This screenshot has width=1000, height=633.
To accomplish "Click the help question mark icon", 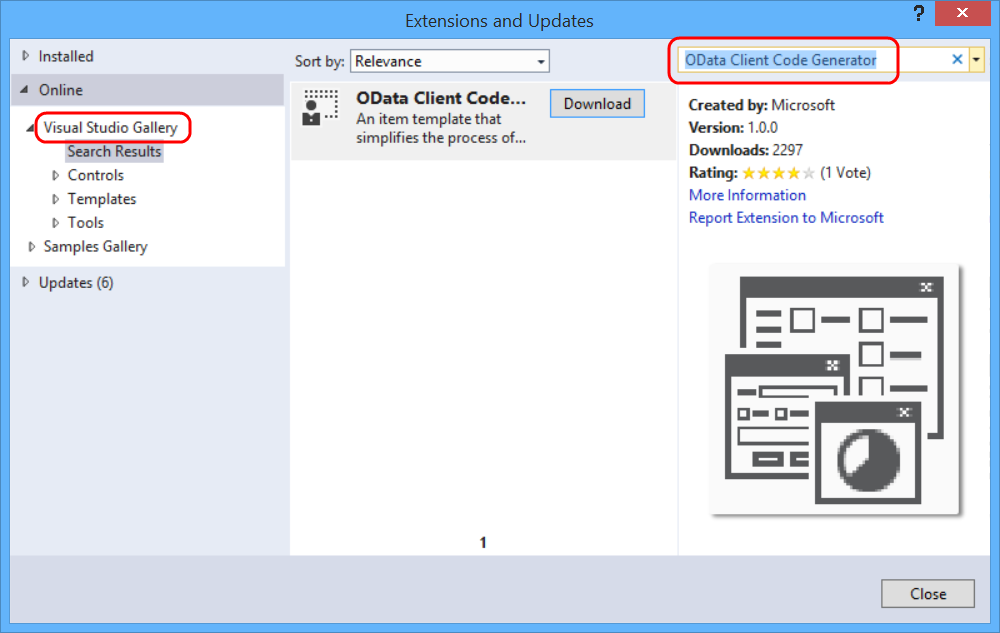I will [x=918, y=14].
